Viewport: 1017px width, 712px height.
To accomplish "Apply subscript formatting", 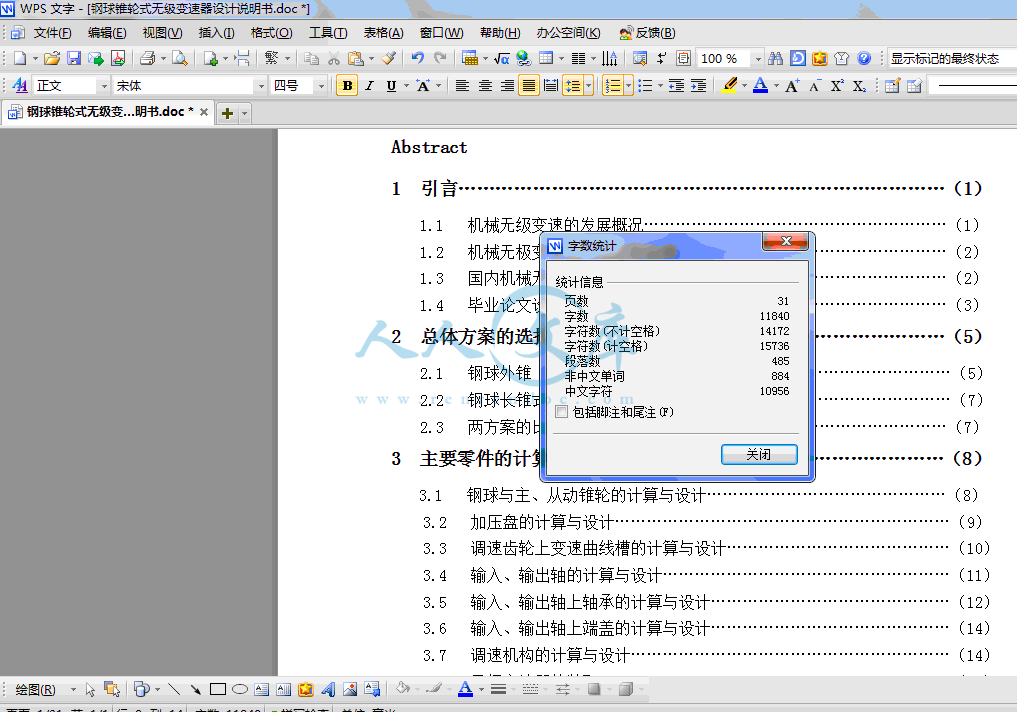I will [x=859, y=86].
